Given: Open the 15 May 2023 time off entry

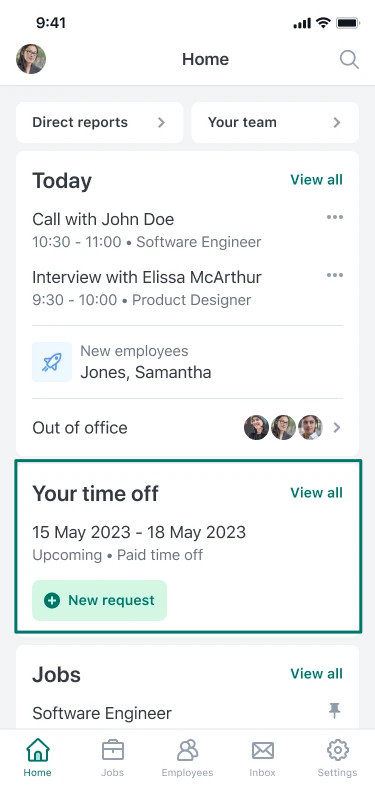Looking at the screenshot, I should pyautogui.click(x=139, y=543).
